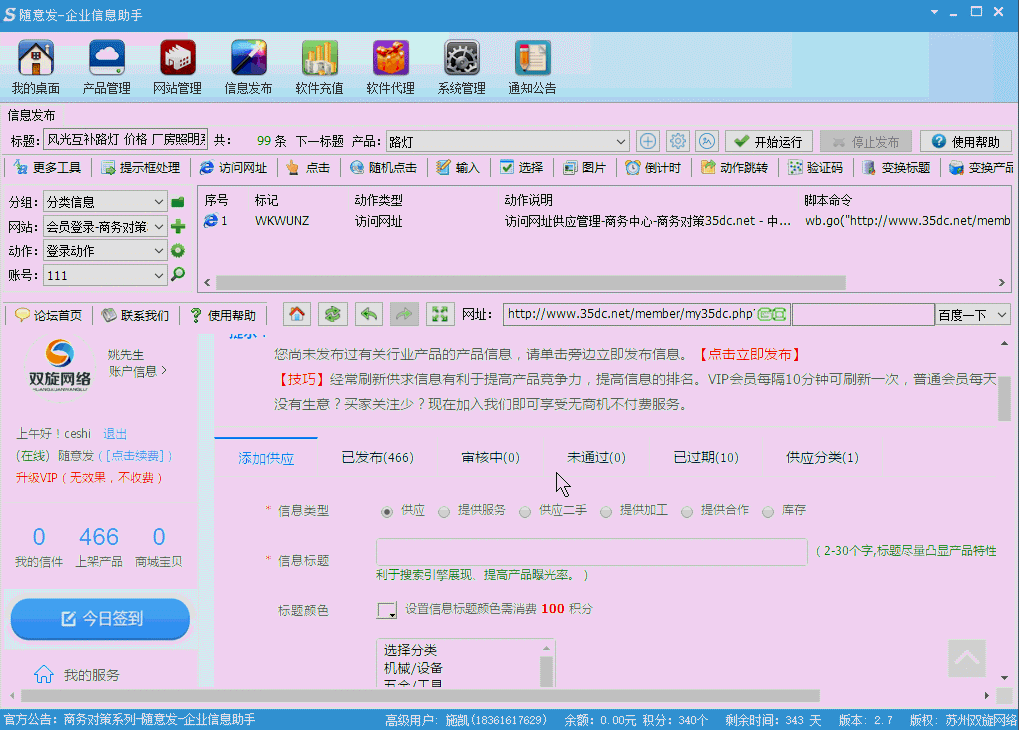Viewport: 1019px width, 730px height.
Task: Click browser fullscreen expand icon
Action: [x=439, y=315]
